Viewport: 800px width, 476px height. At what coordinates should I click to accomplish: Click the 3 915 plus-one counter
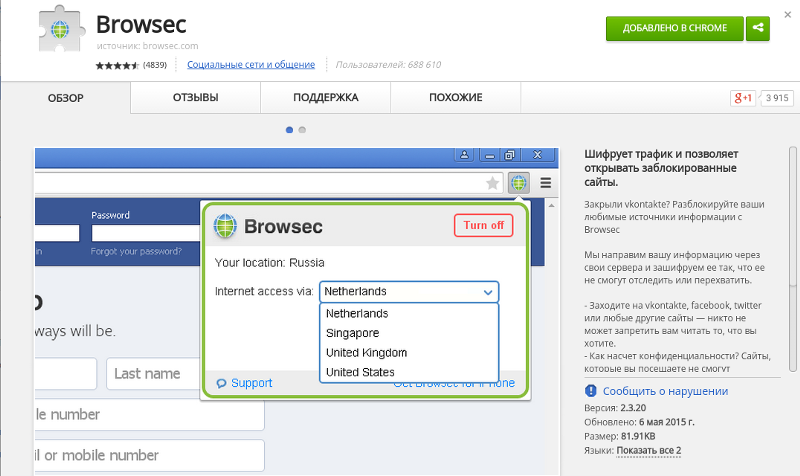777,98
